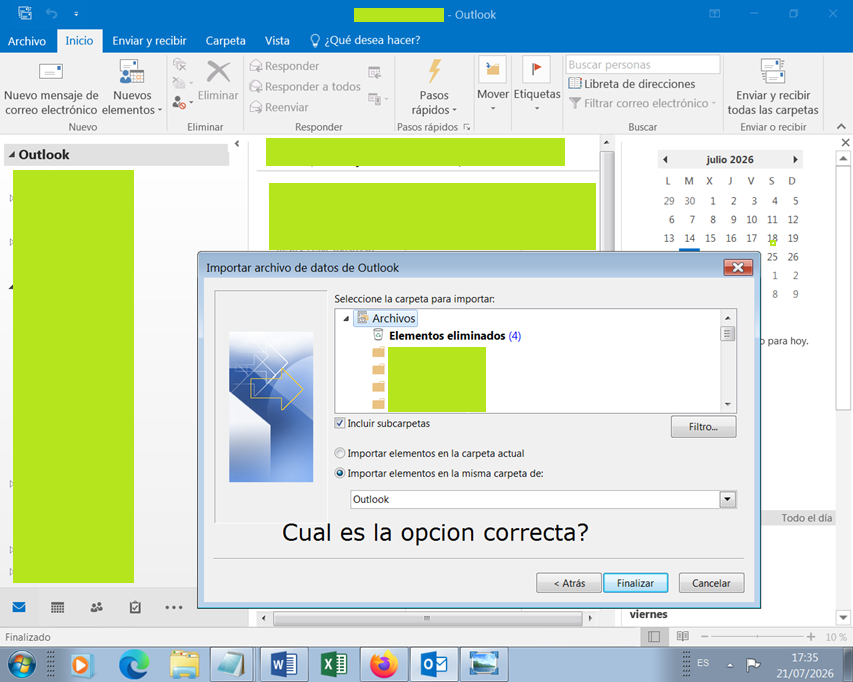Switch to Enviar y recibir tab
The image size is (853, 682).
[x=149, y=41]
